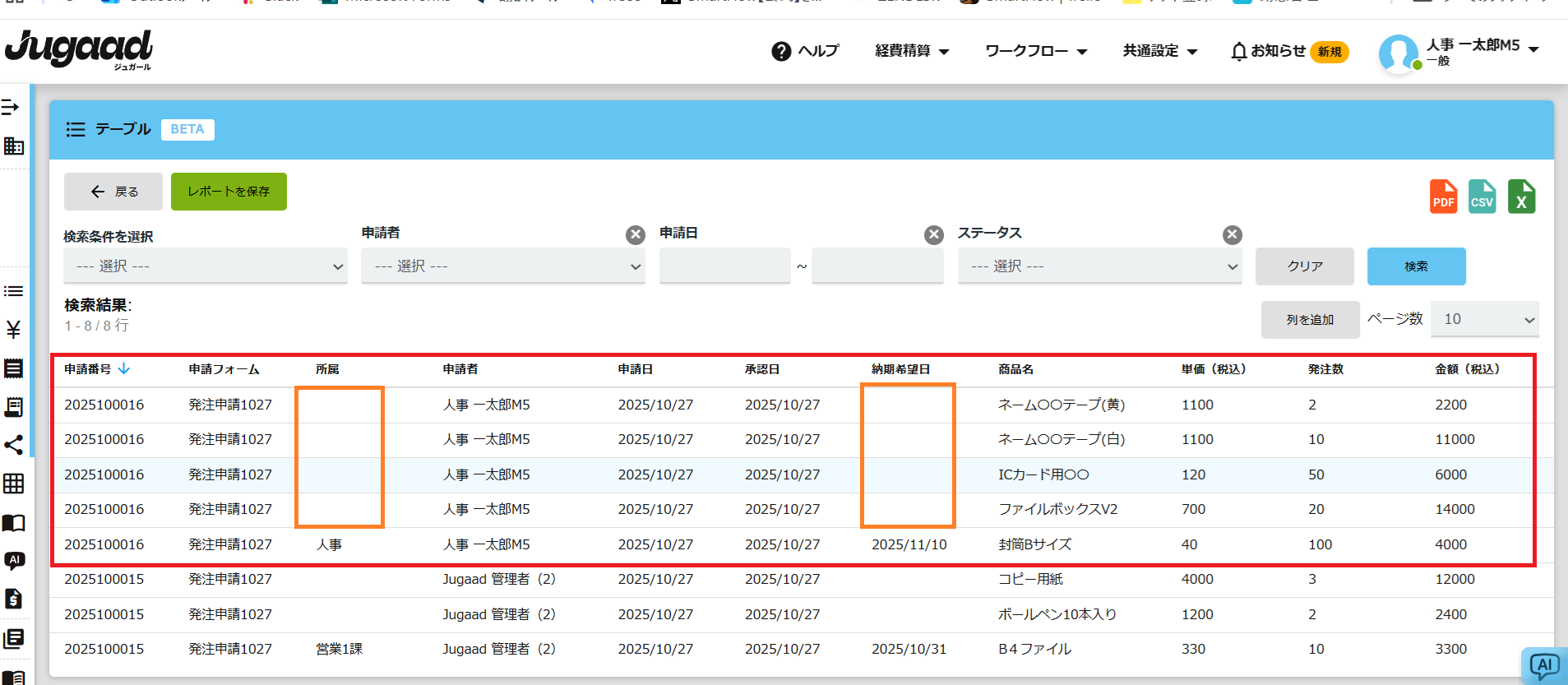1568x685 pixels.
Task: Open the table grid icon in sidebar
Action: [13, 484]
